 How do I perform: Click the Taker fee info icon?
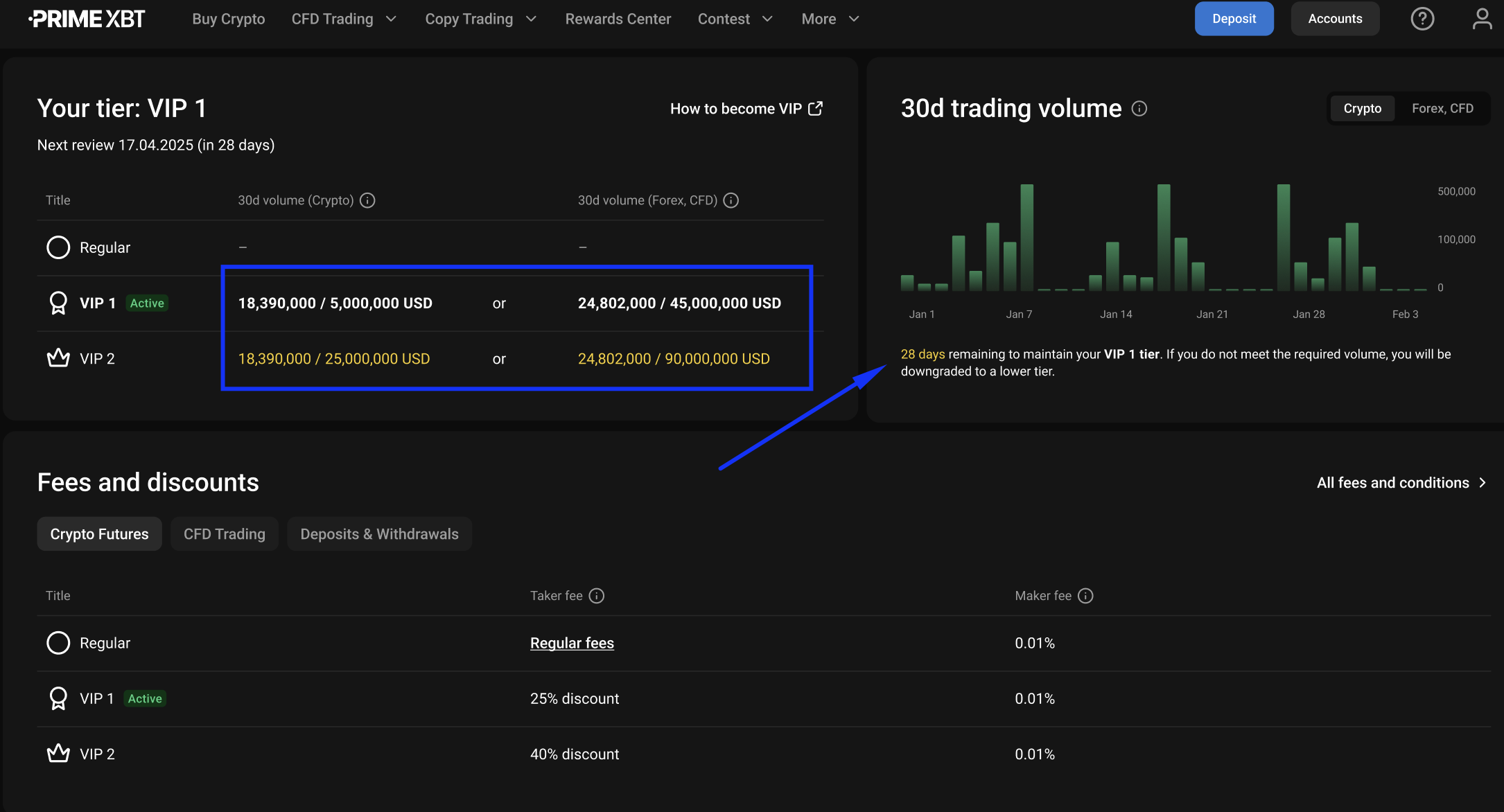597,596
